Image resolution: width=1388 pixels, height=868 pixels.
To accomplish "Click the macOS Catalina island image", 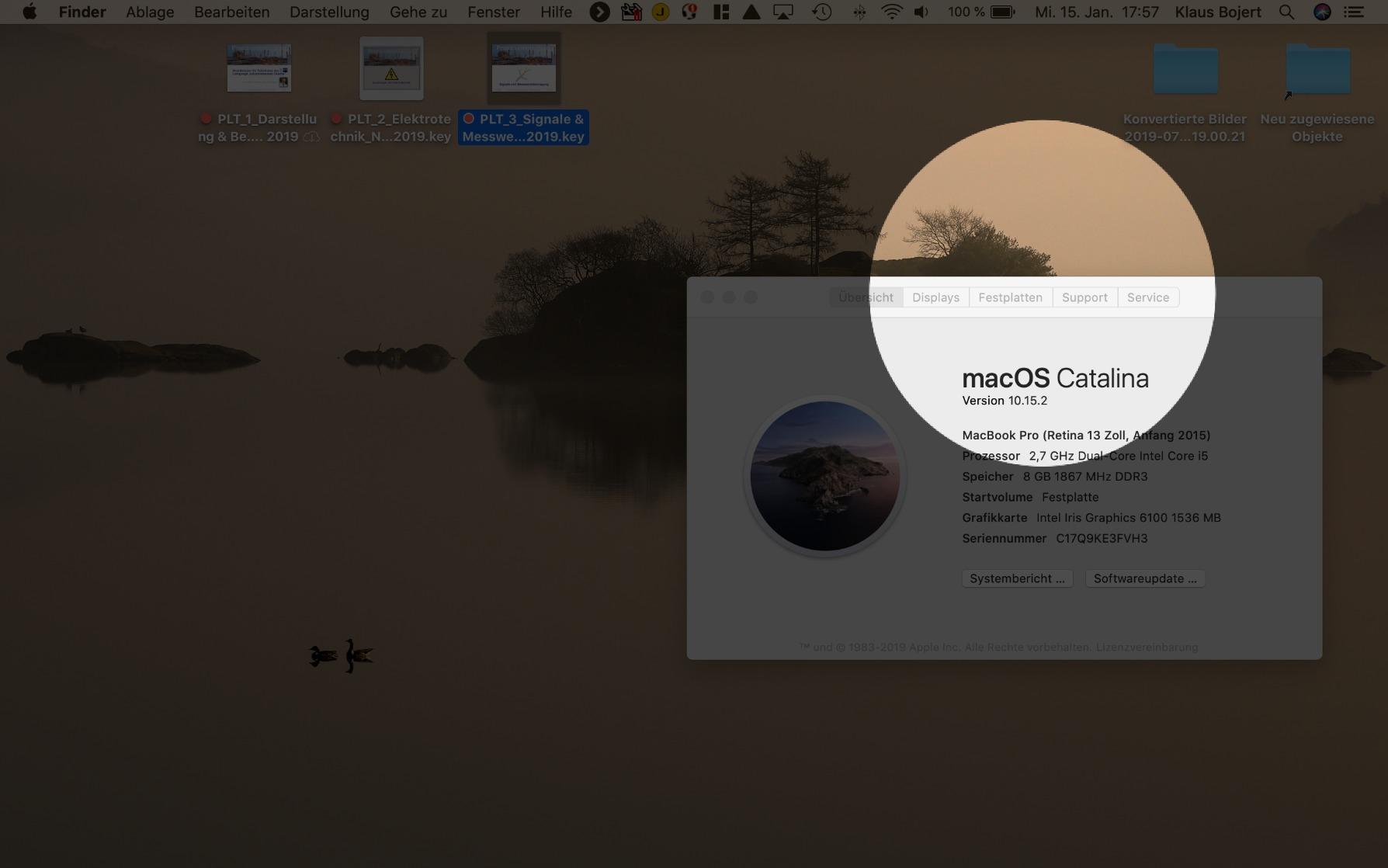I will [x=825, y=476].
